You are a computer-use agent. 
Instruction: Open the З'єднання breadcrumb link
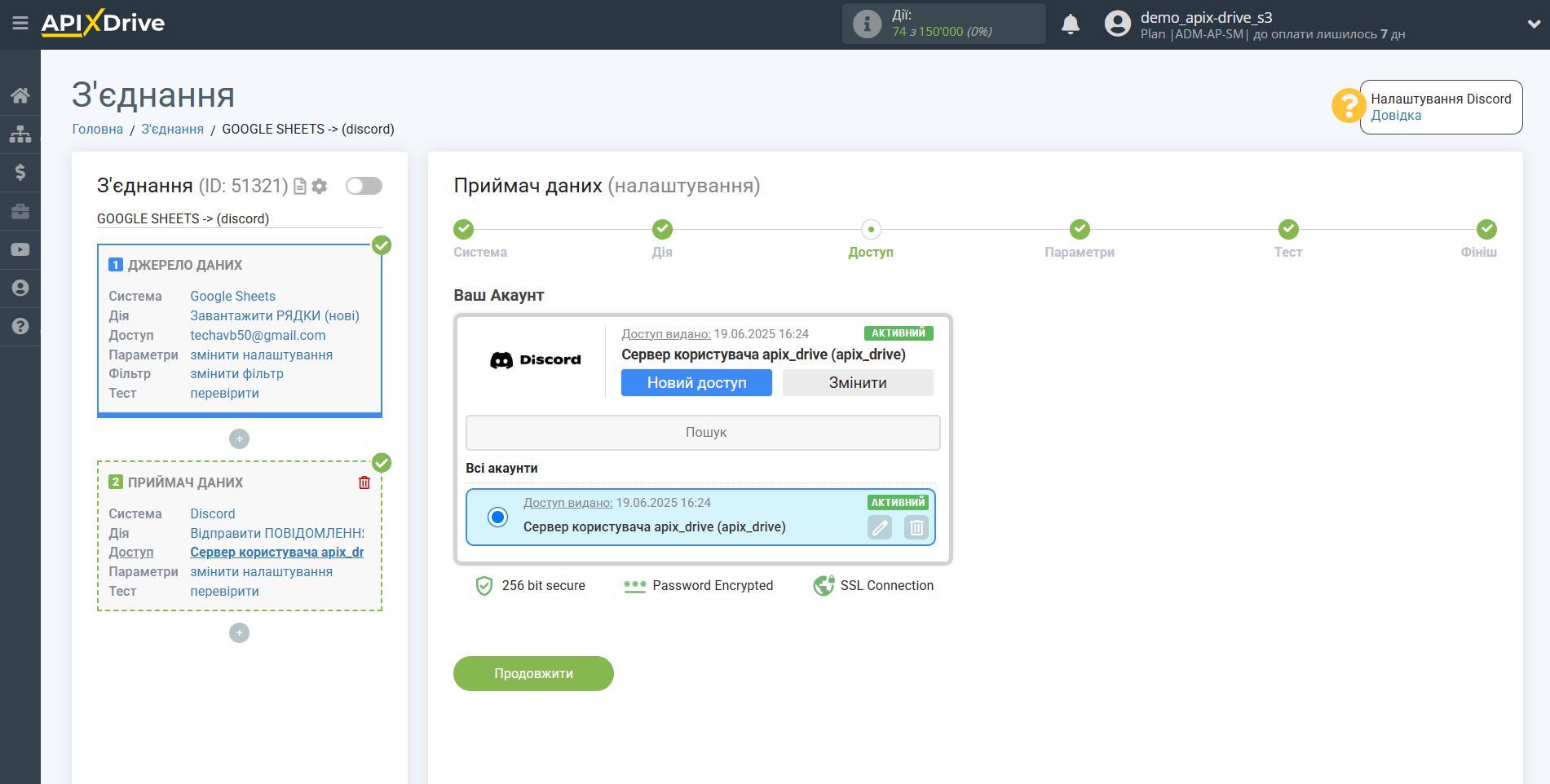click(172, 130)
